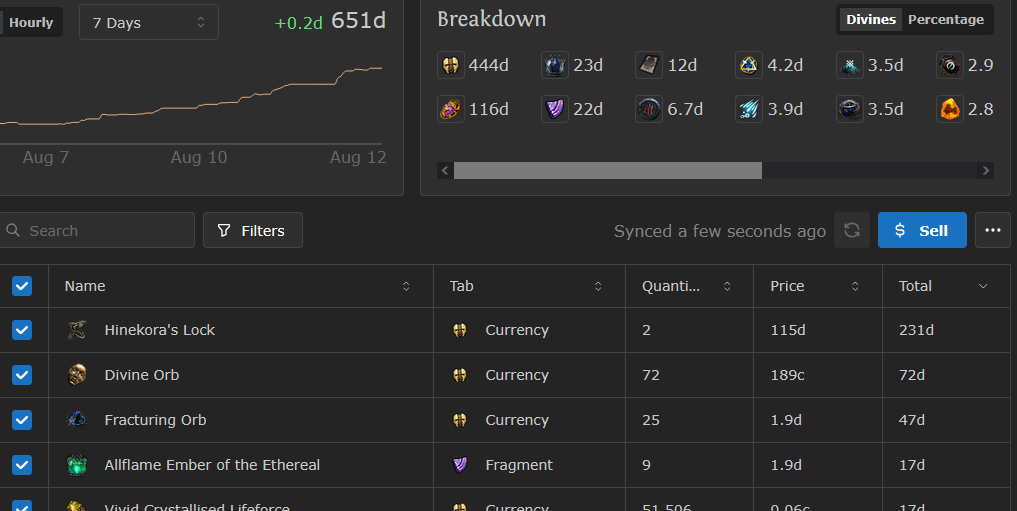Click the Divine Orb item icon
The image size is (1017, 511).
(x=77, y=375)
